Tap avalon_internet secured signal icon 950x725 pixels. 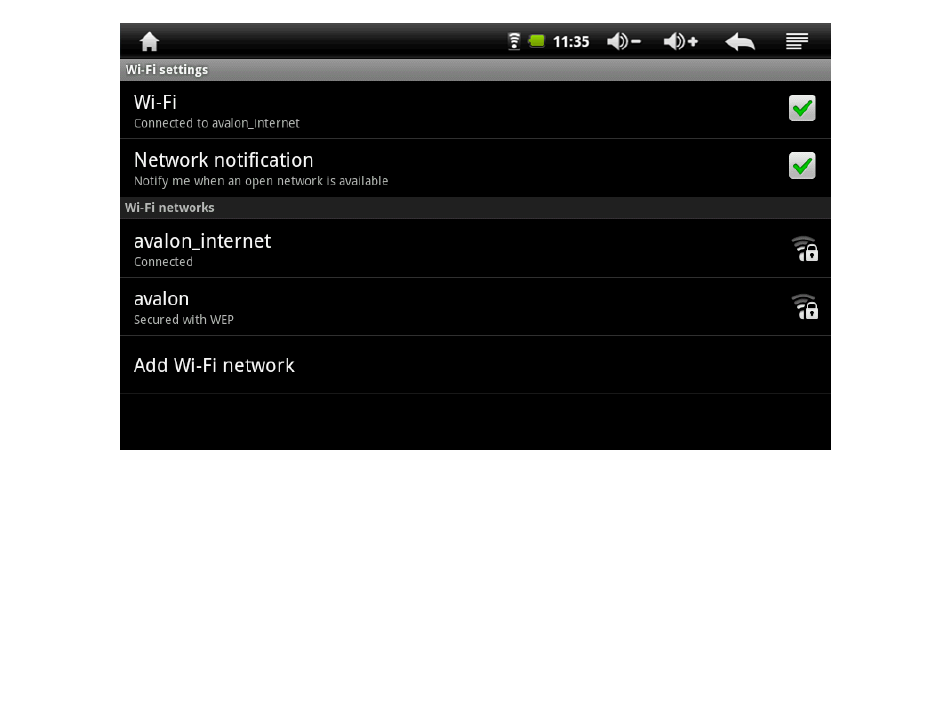point(805,248)
